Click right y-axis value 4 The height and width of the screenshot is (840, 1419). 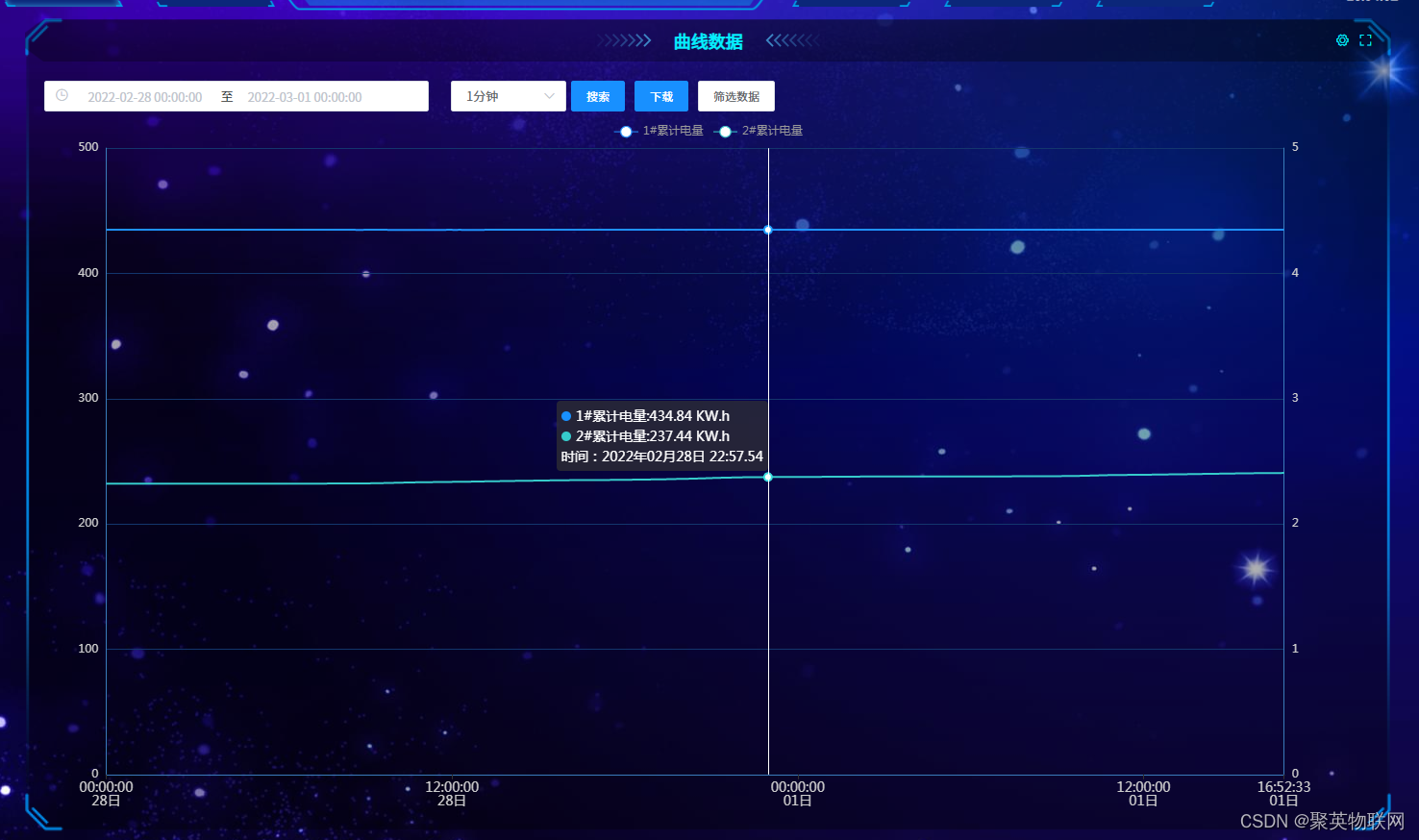pyautogui.click(x=1295, y=273)
